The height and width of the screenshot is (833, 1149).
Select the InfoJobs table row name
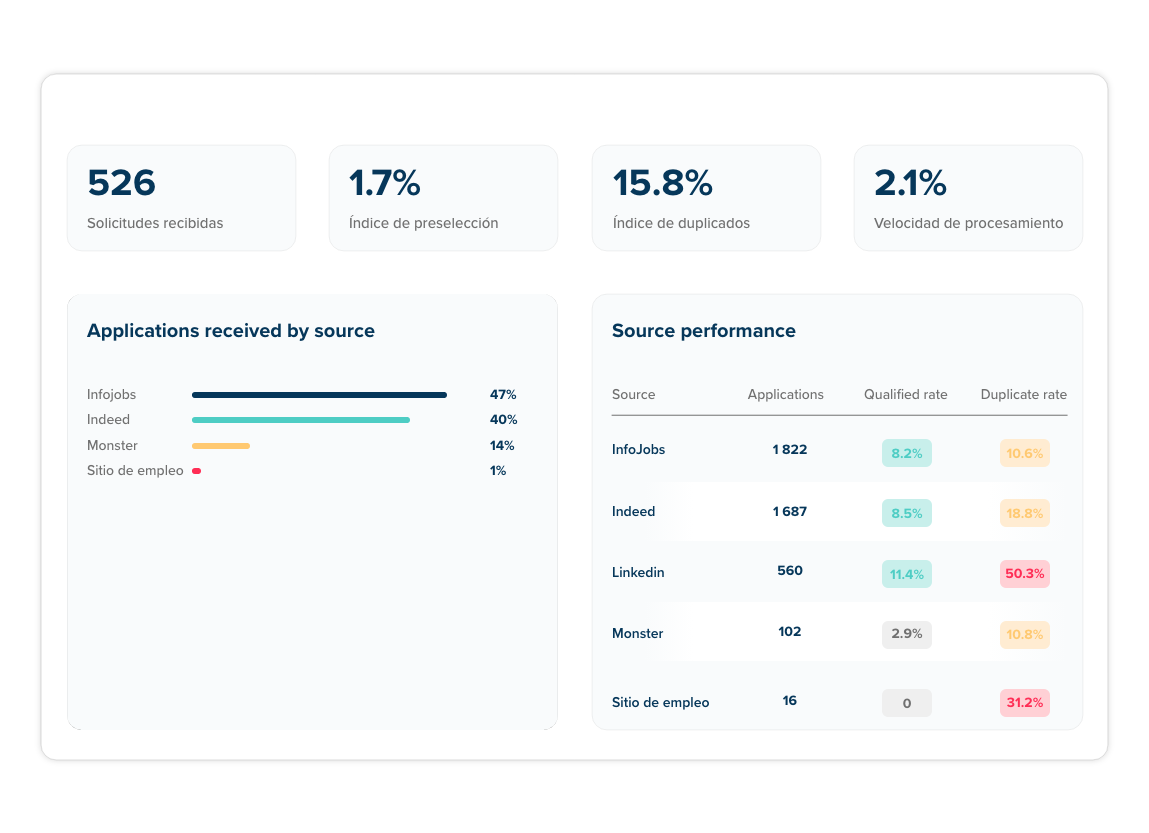(x=638, y=450)
